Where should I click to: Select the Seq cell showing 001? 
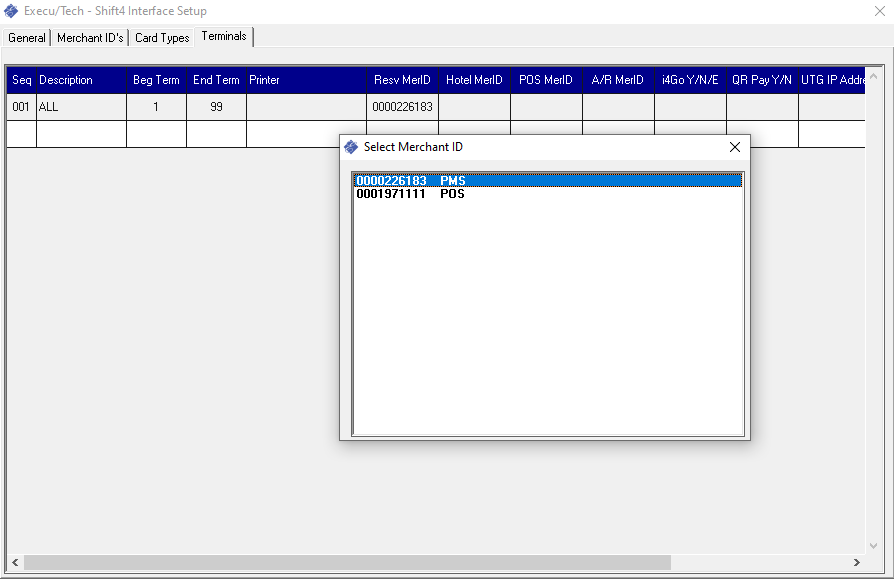22,107
